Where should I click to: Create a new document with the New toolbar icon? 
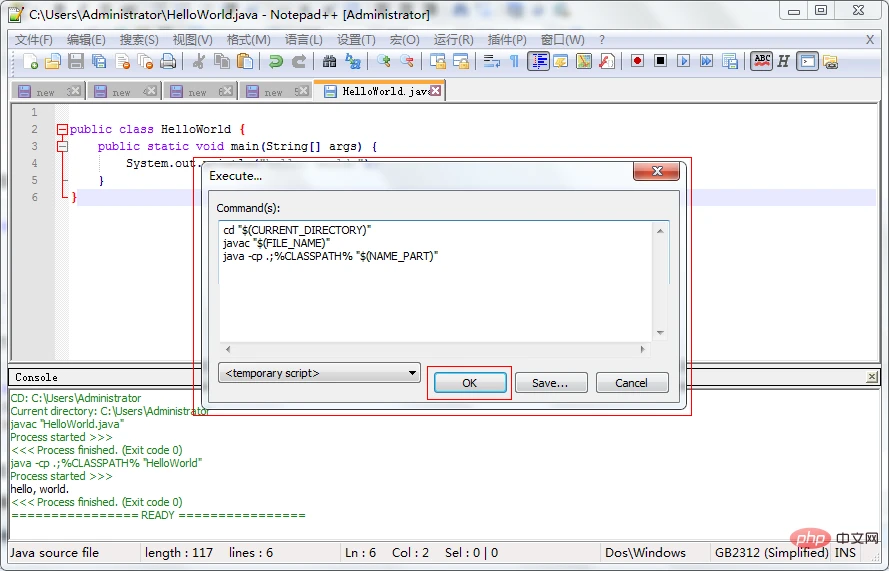[x=30, y=61]
